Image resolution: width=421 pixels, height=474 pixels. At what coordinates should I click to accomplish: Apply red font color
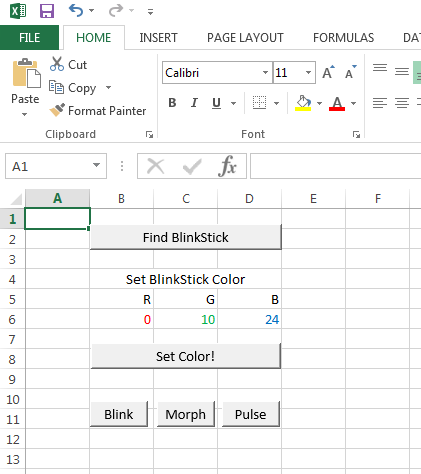(x=337, y=103)
